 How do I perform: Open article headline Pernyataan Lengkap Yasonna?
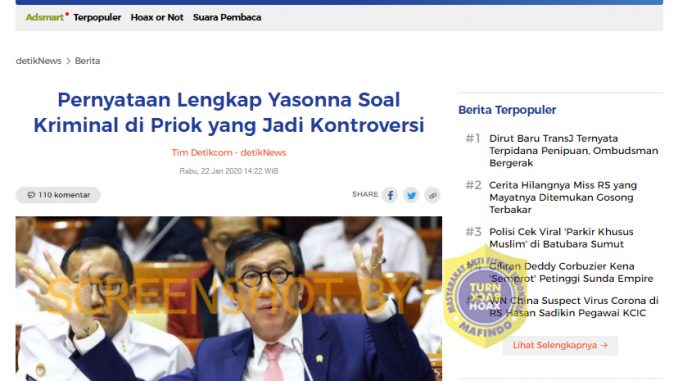(x=229, y=112)
